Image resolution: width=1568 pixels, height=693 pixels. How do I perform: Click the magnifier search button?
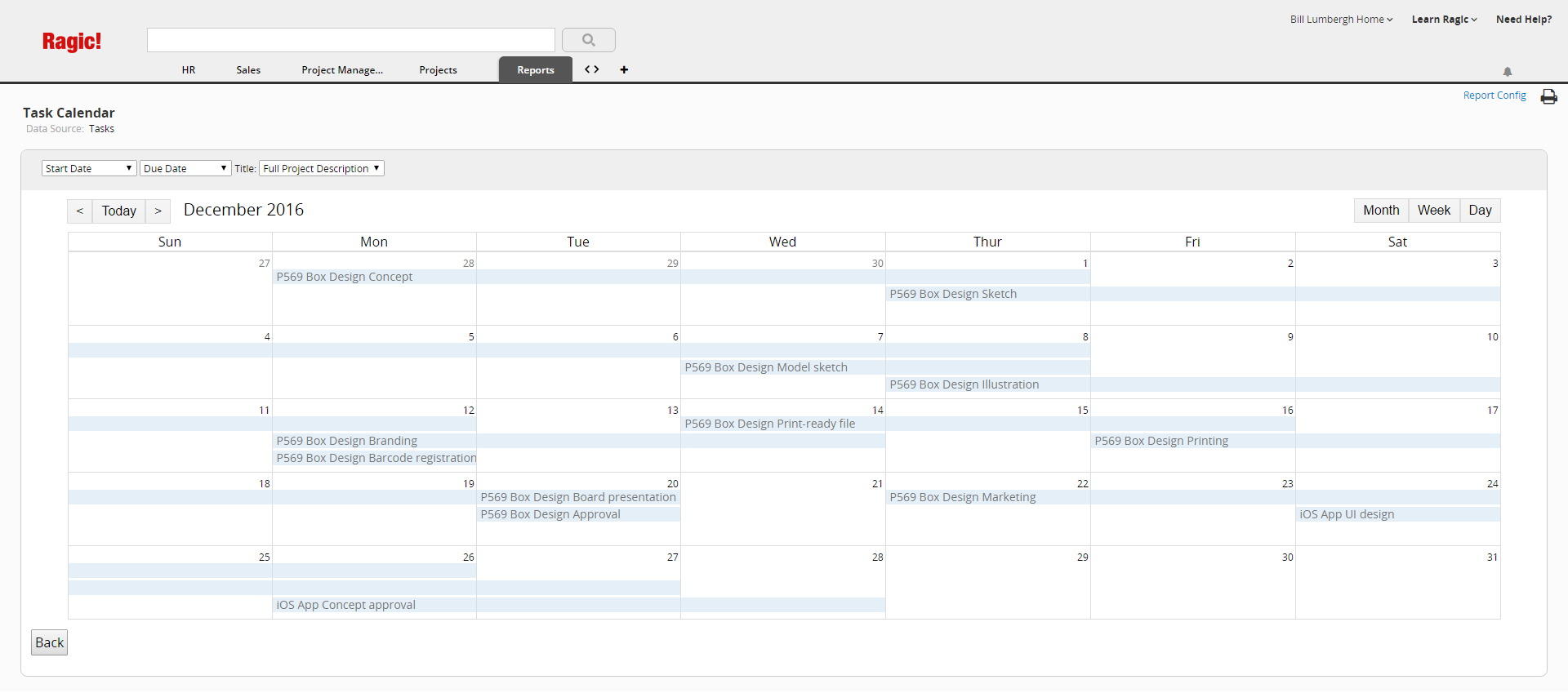pos(588,40)
